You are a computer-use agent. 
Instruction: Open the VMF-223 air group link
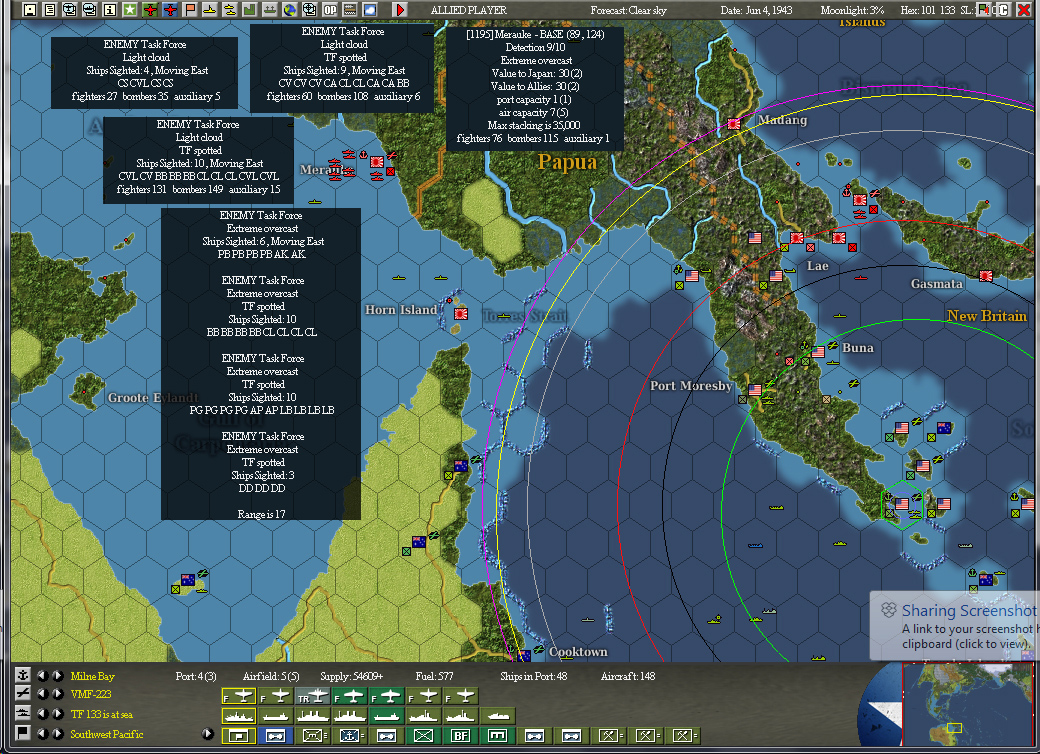[91, 694]
